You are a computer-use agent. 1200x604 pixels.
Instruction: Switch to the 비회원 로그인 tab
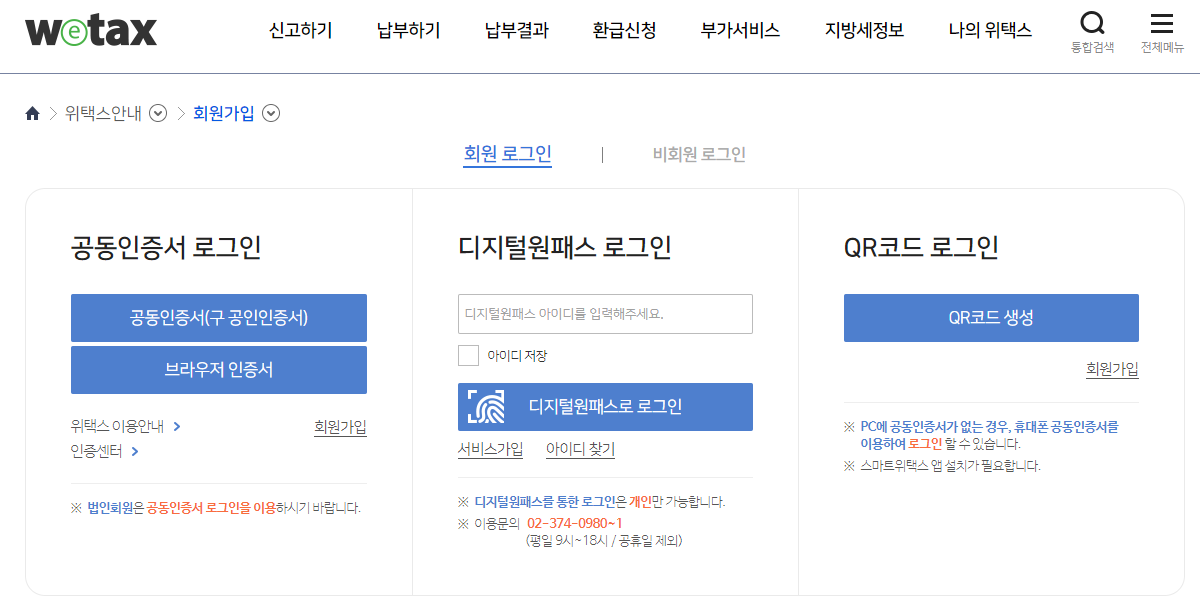coord(699,154)
